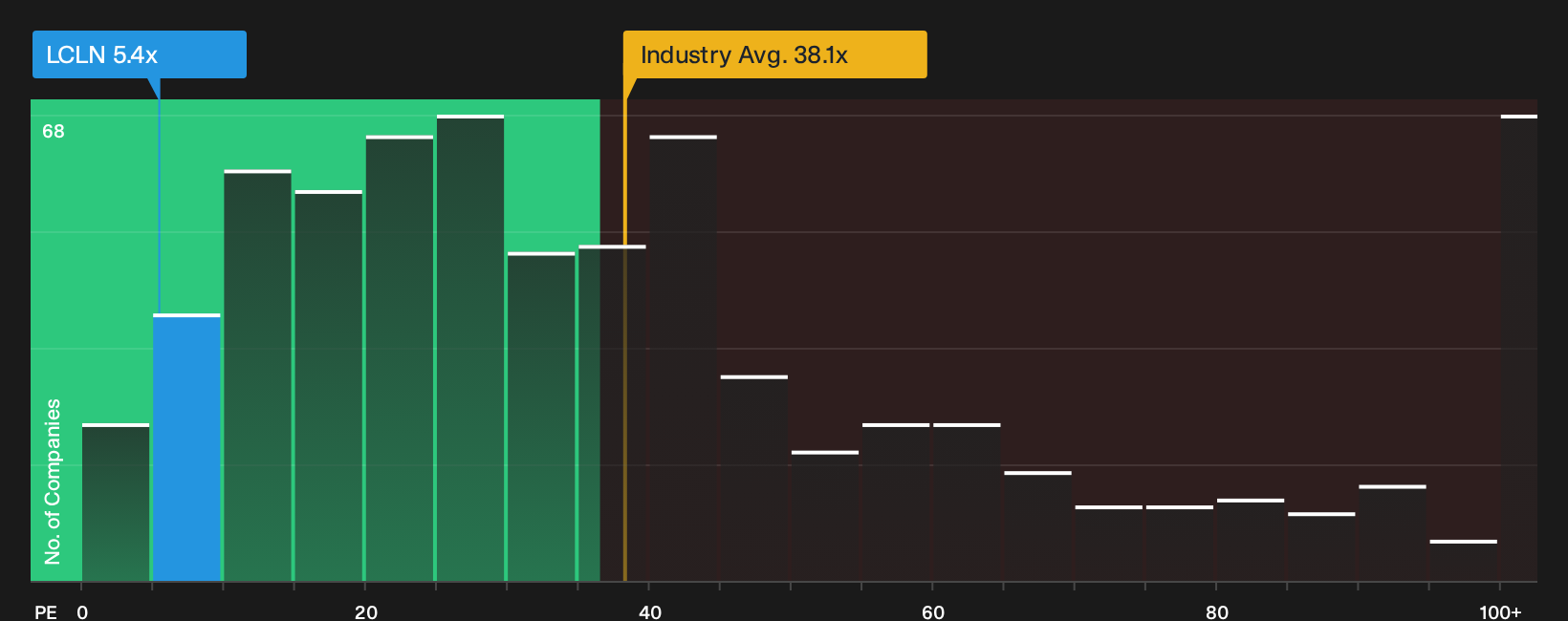
Task: Select the Industry Avg. 38.1x yellow label
Action: click(774, 54)
